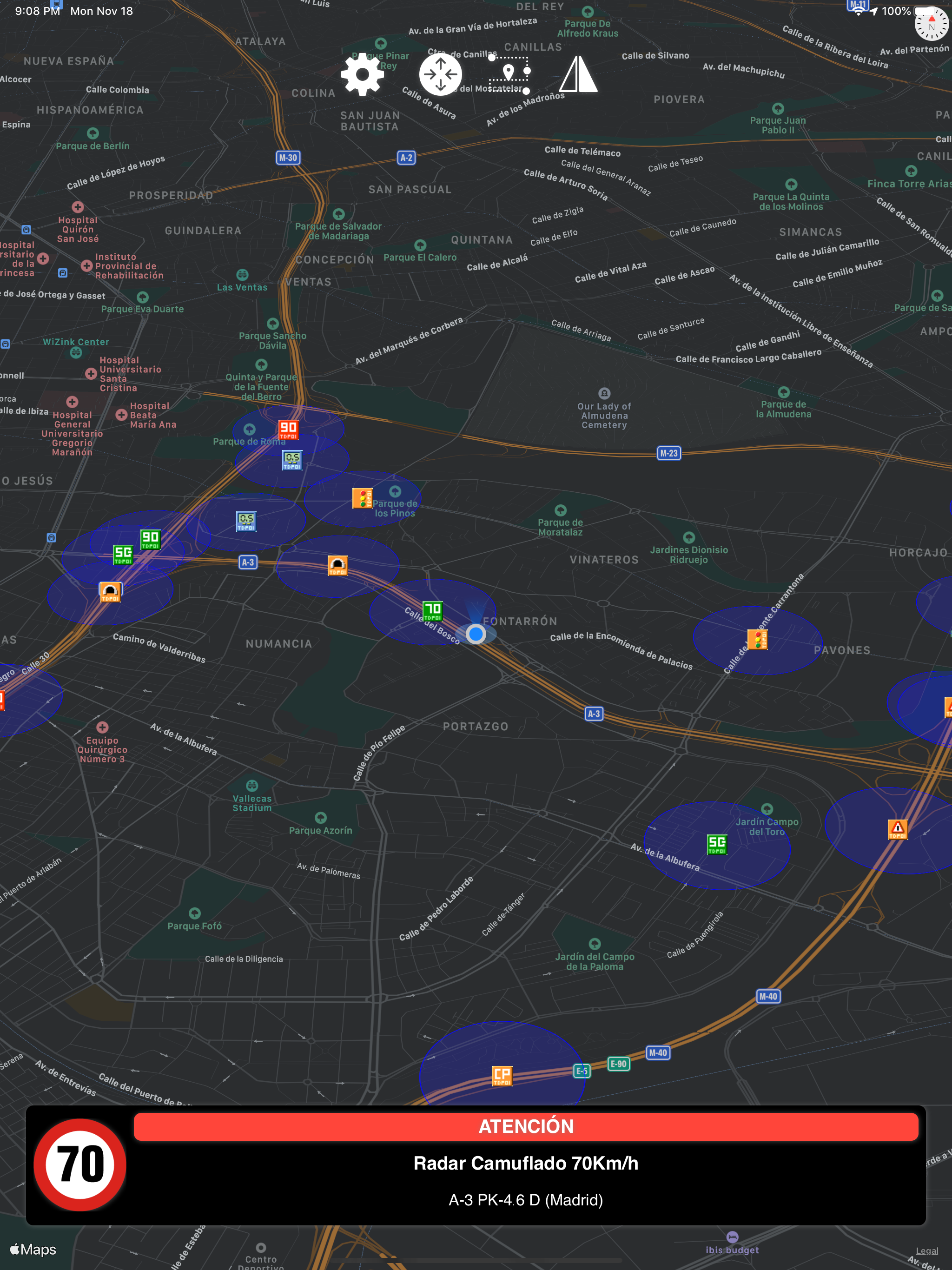This screenshot has height=1270, width=952.
Task: Select the green 90 marker near A-3
Action: (x=151, y=540)
